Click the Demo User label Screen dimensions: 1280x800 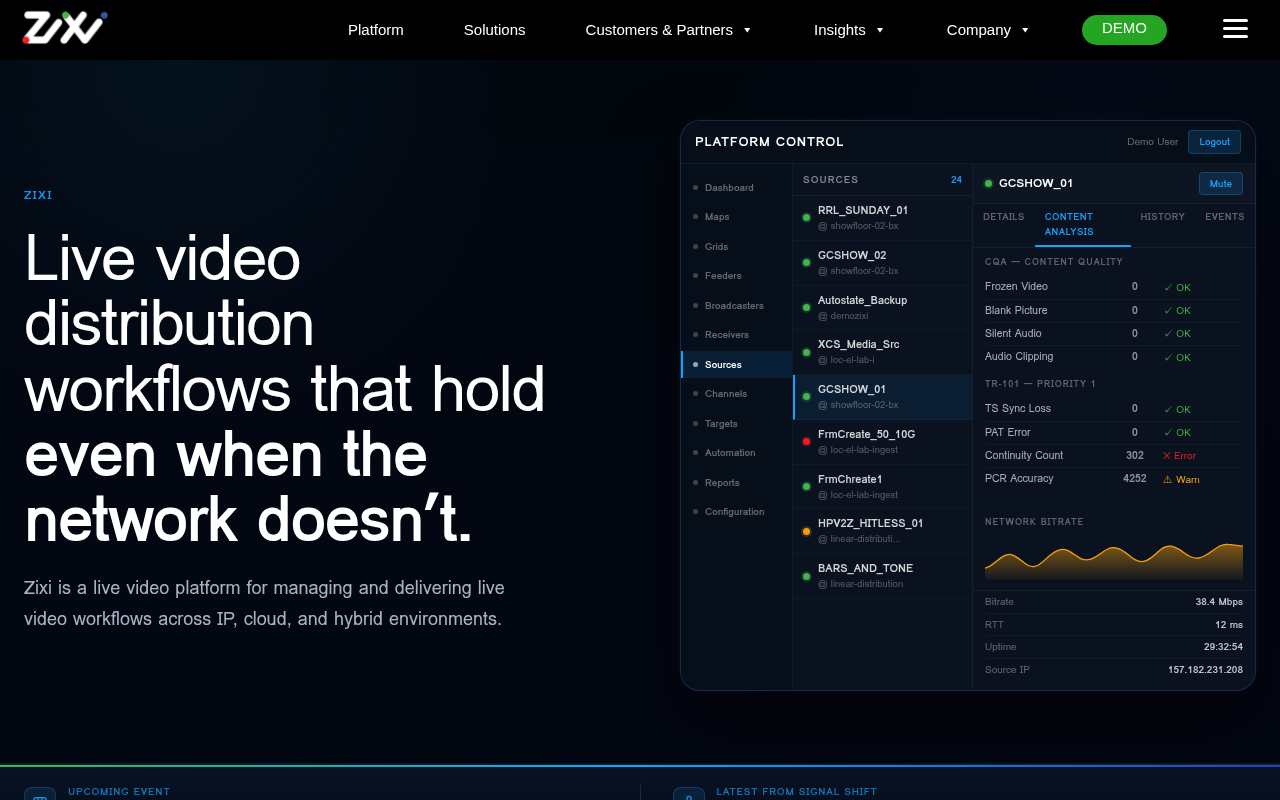click(1152, 142)
